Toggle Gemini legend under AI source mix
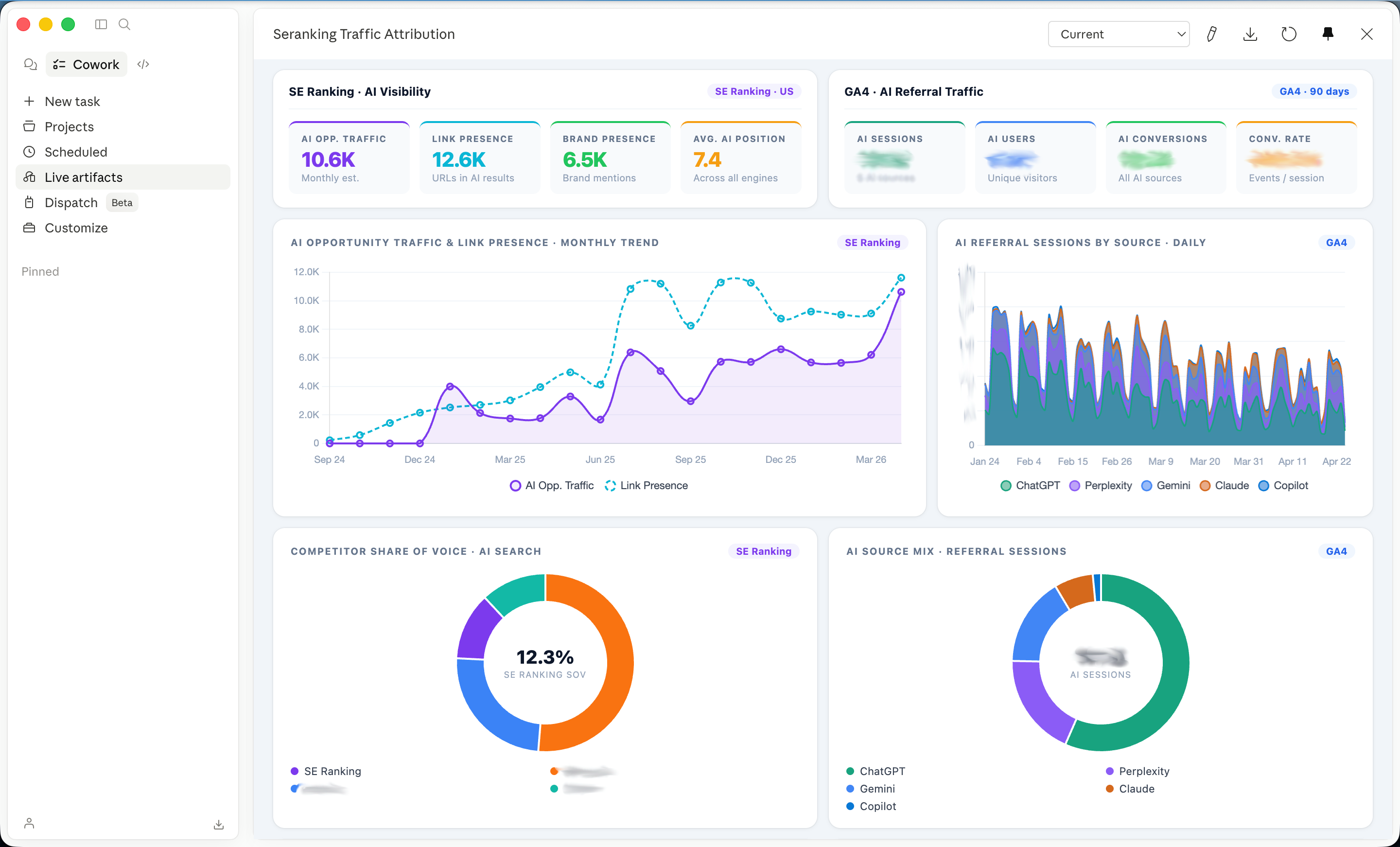 871,789
